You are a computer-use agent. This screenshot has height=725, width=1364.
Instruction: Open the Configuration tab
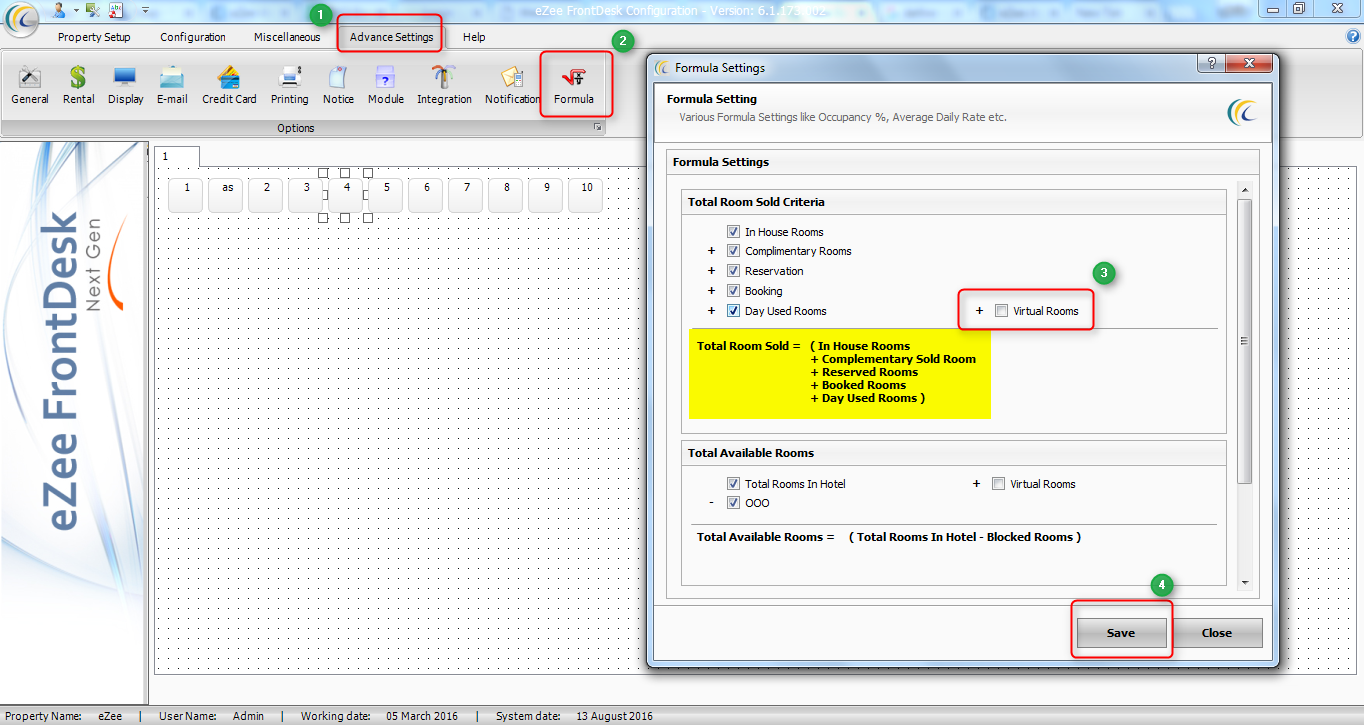[193, 37]
